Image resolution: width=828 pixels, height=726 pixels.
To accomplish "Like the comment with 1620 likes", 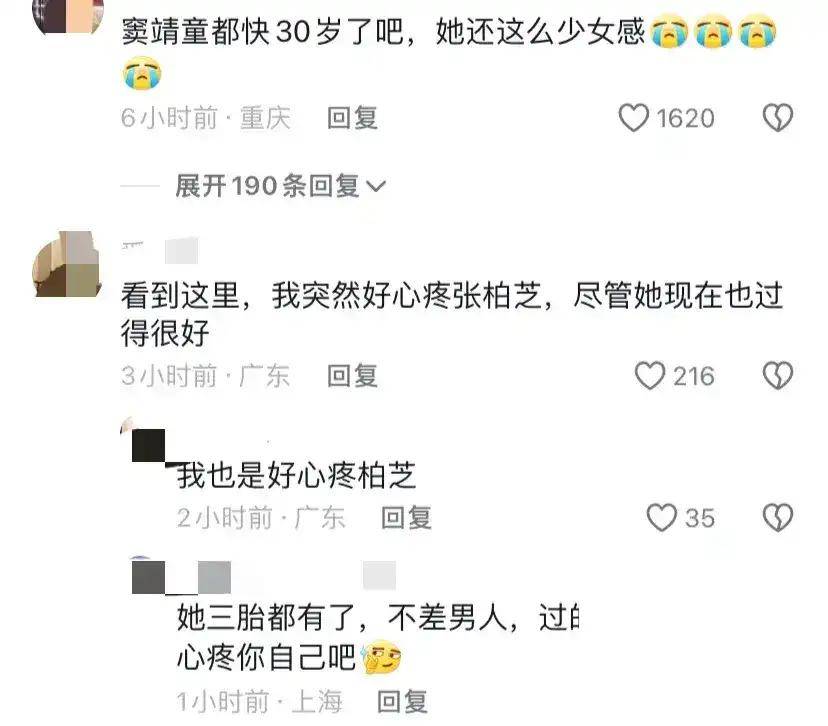I will tap(634, 117).
